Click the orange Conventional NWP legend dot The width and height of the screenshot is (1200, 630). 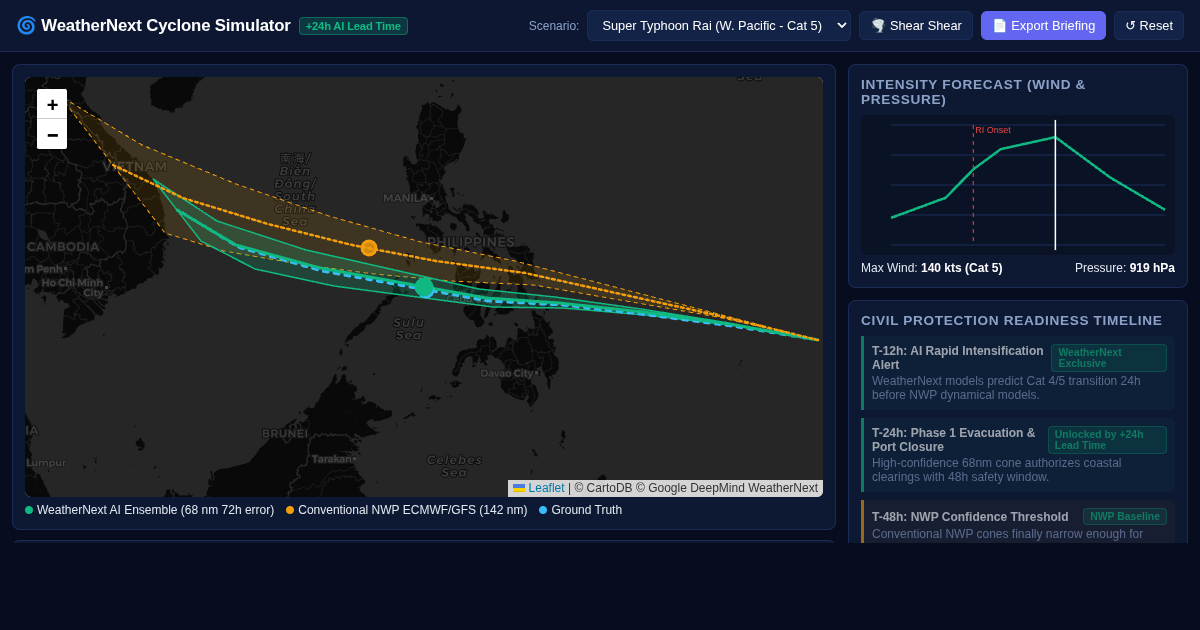(x=290, y=510)
